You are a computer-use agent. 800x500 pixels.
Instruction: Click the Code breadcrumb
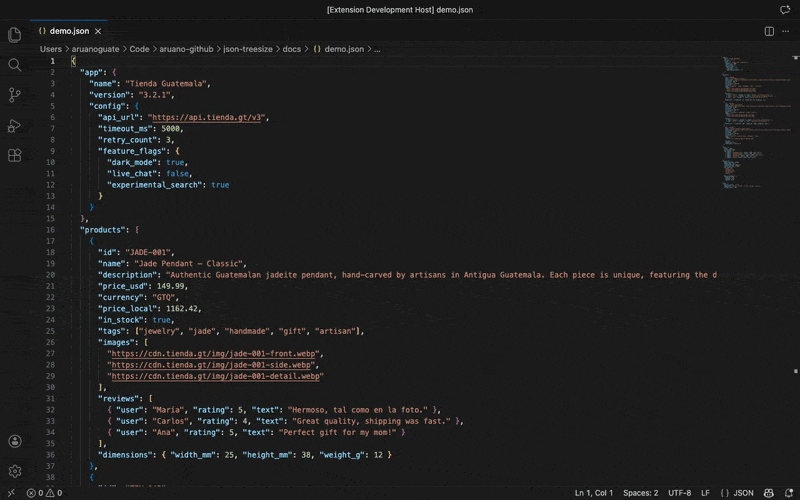[139, 49]
